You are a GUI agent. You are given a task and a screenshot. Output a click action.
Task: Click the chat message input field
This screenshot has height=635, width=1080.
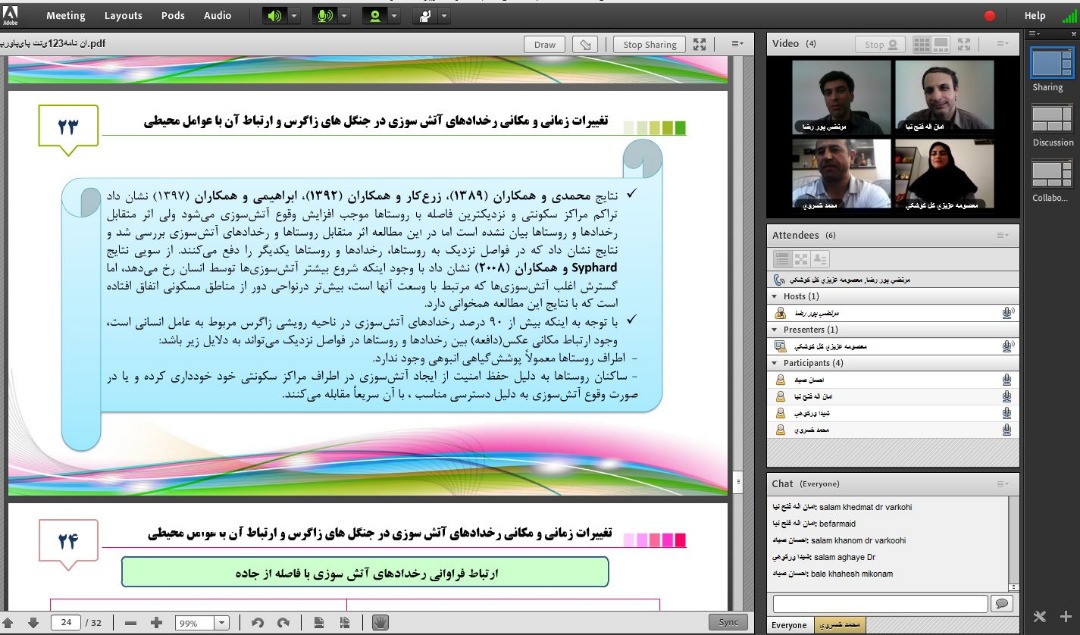pos(880,604)
